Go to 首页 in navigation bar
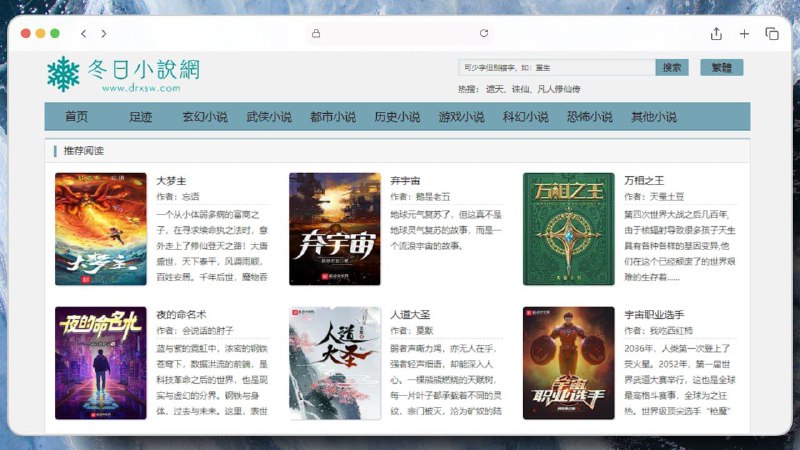 pos(77,117)
